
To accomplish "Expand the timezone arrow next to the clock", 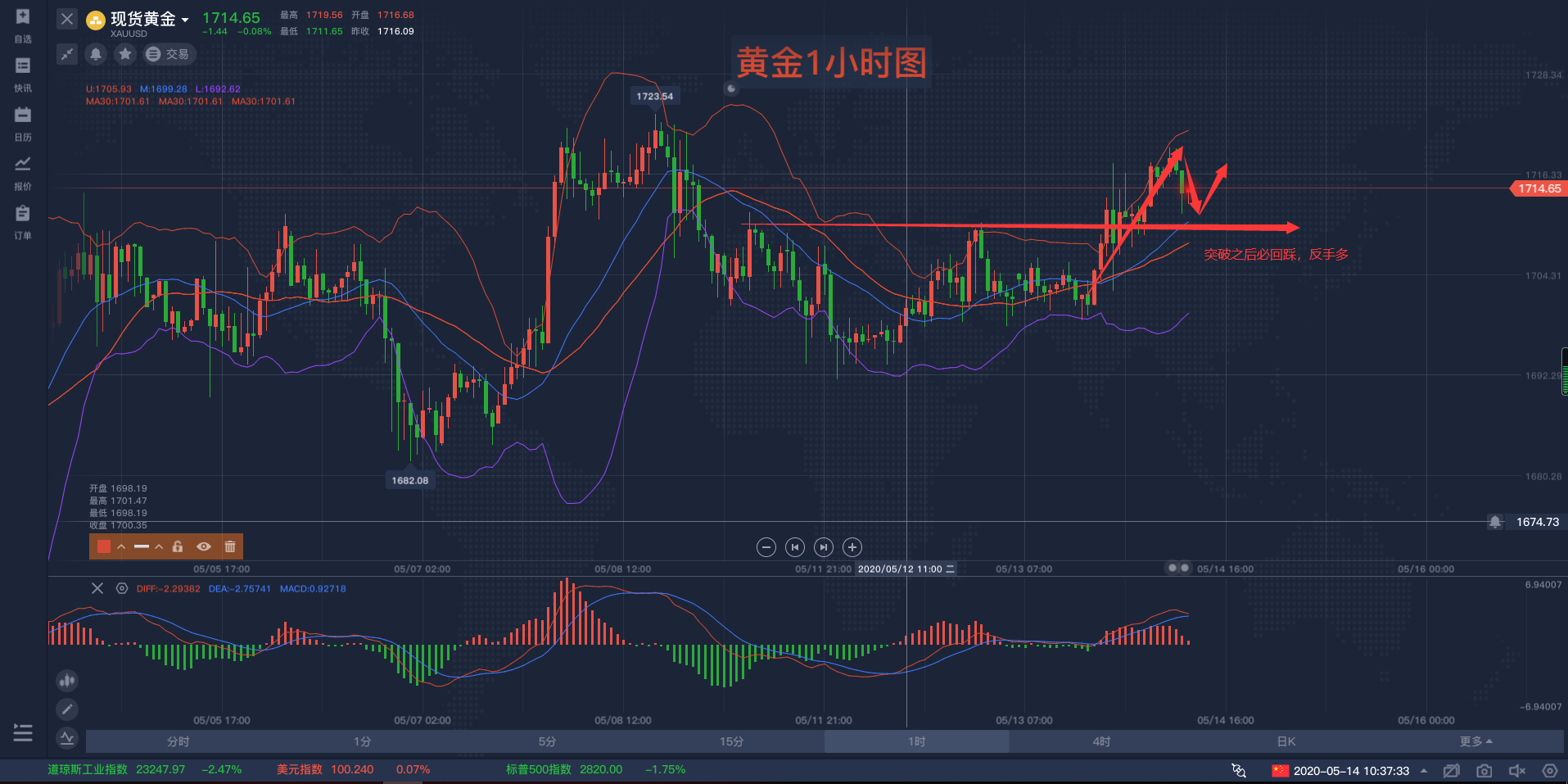I will click(1424, 771).
